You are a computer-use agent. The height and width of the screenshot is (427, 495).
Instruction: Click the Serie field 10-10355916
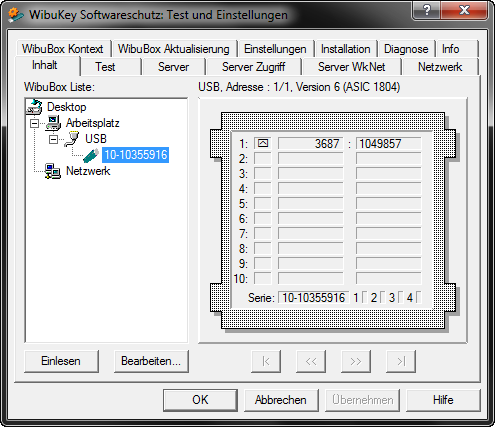coord(313,297)
